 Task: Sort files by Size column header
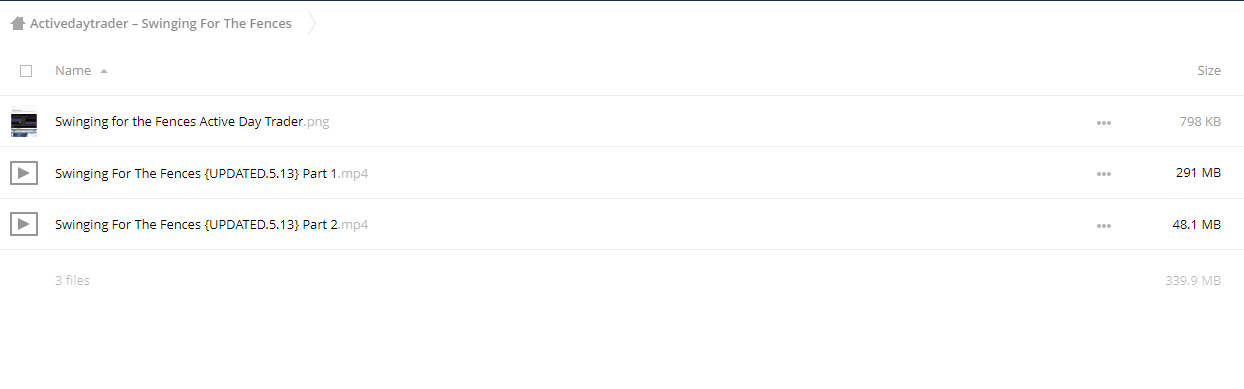click(x=1209, y=71)
